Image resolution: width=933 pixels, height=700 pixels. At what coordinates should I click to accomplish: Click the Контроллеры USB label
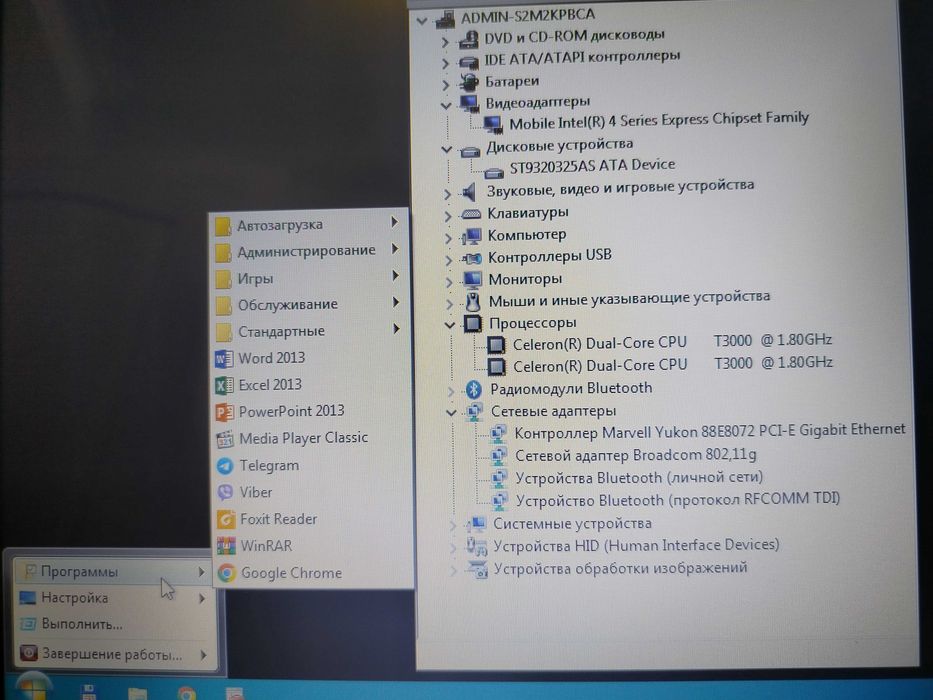tap(550, 257)
